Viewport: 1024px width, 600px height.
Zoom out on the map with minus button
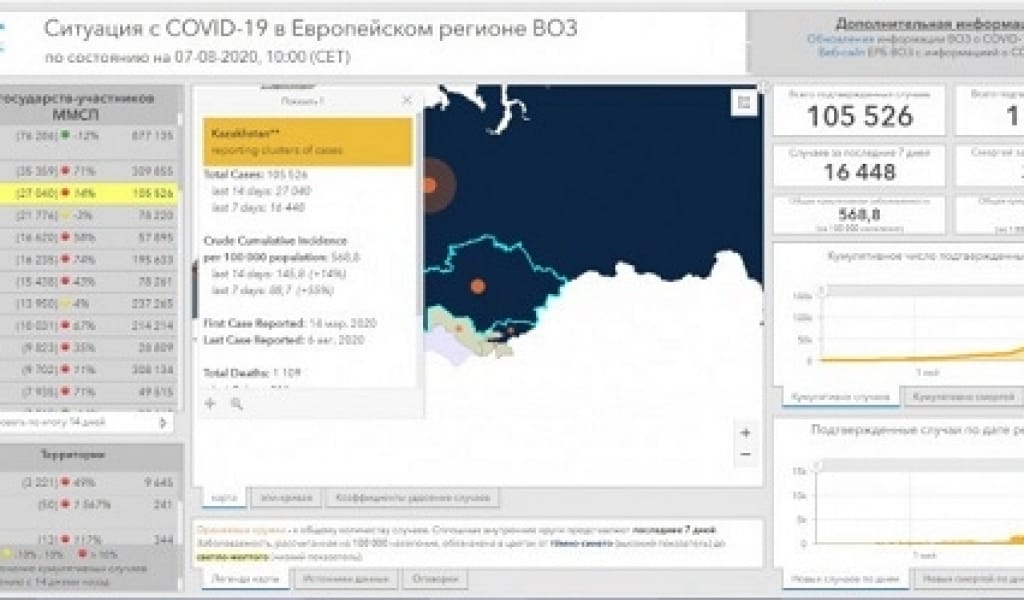[745, 454]
